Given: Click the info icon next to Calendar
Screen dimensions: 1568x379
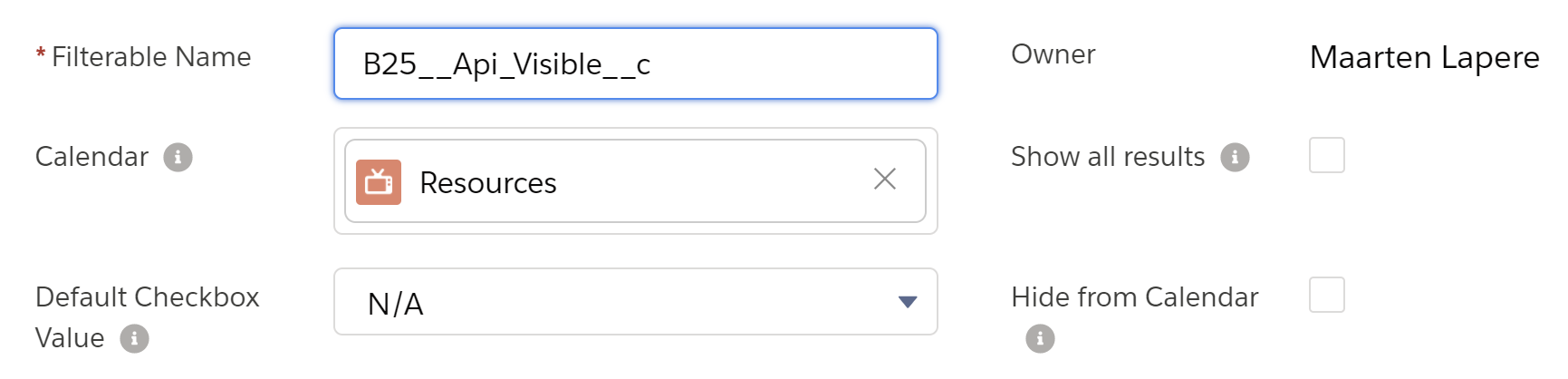Looking at the screenshot, I should [178, 157].
